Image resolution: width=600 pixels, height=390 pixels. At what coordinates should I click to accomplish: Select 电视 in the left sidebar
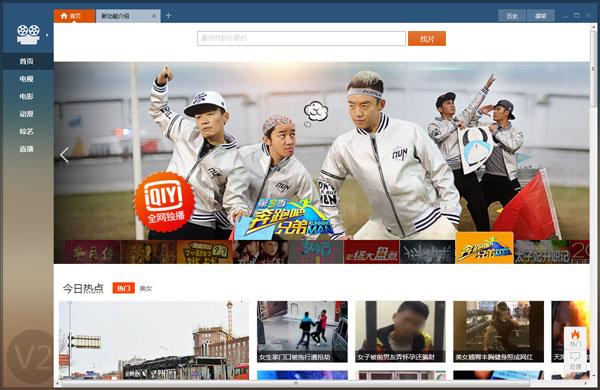27,79
